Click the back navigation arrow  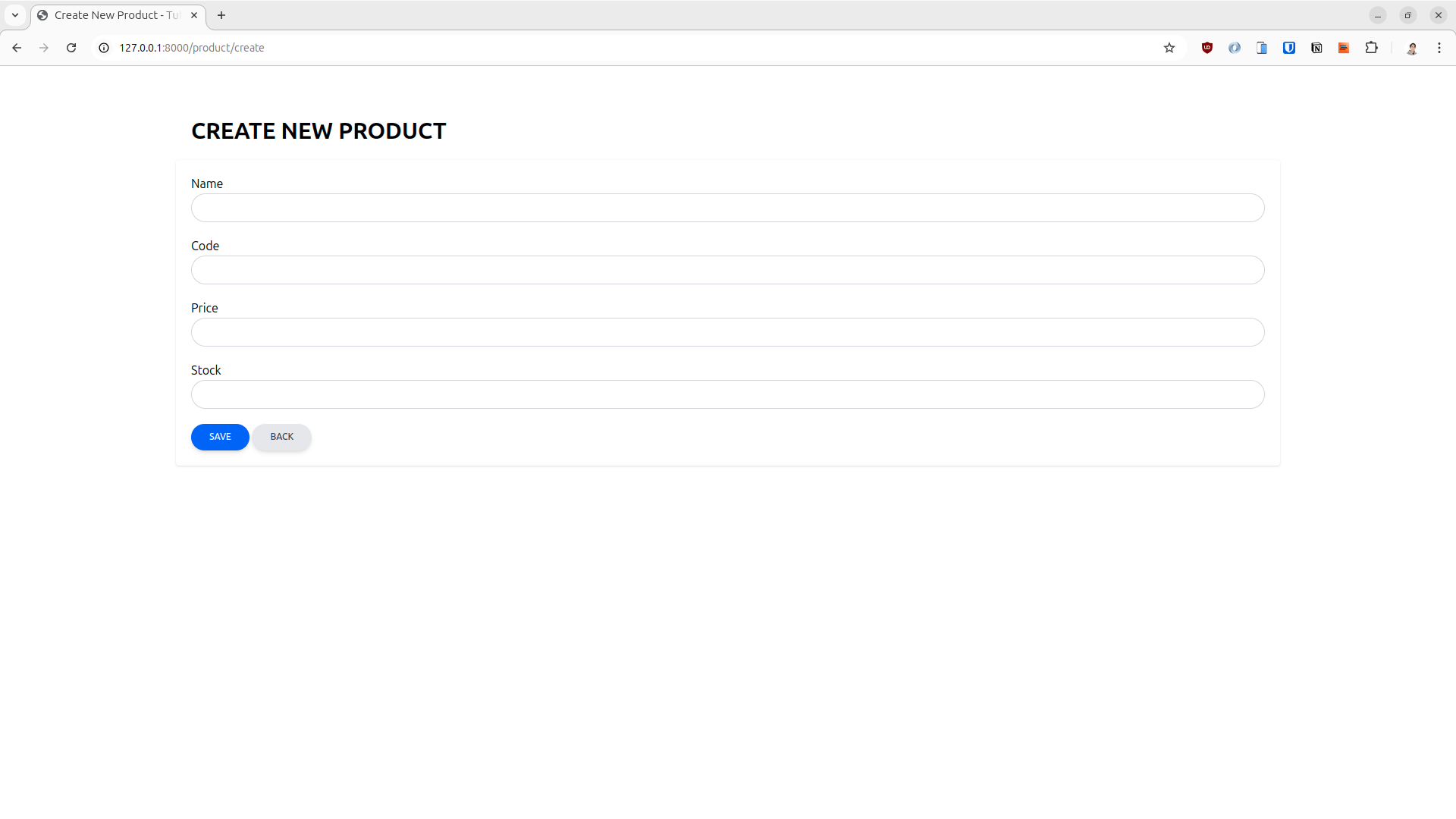pos(17,47)
